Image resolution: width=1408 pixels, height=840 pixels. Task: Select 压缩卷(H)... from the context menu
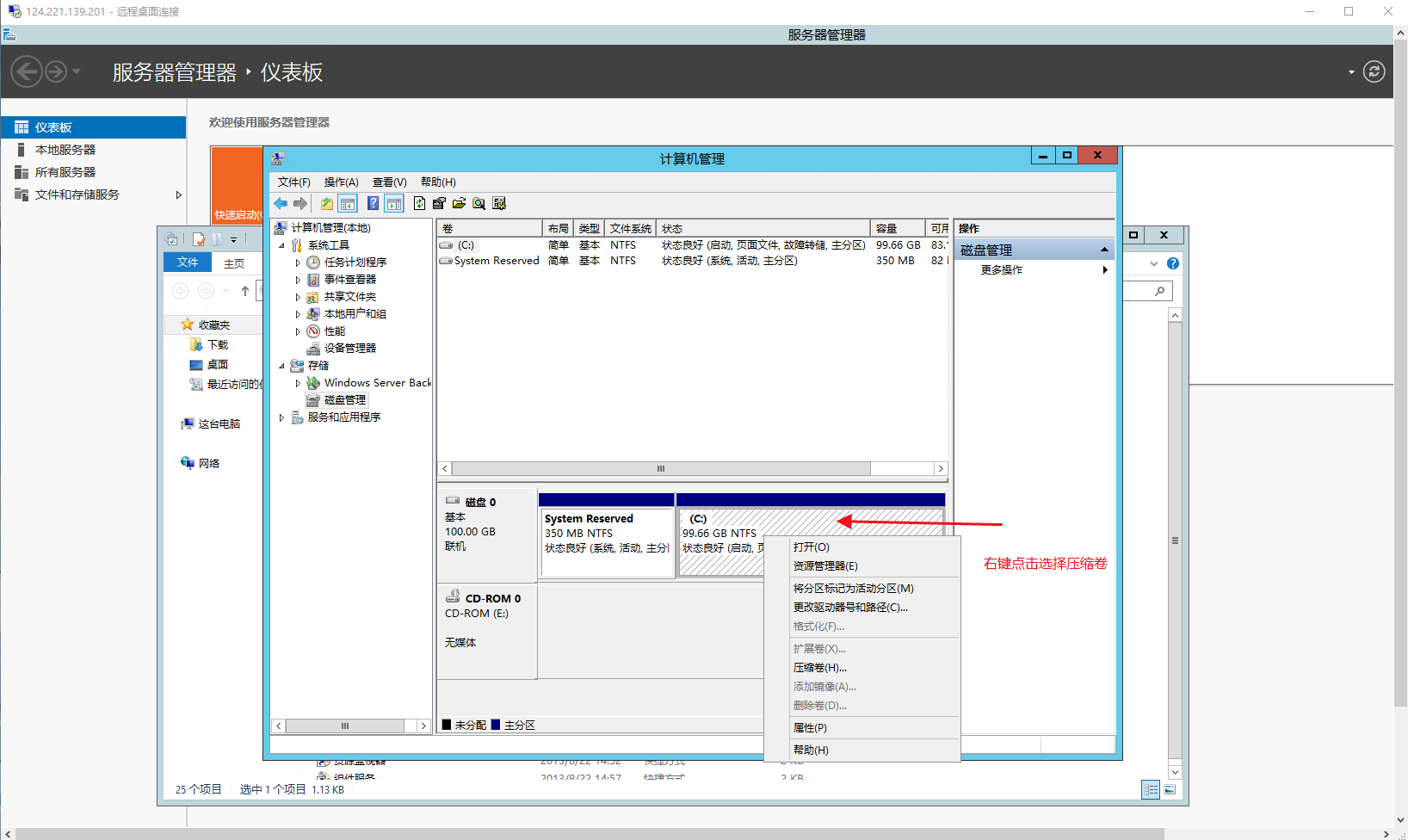(819, 668)
